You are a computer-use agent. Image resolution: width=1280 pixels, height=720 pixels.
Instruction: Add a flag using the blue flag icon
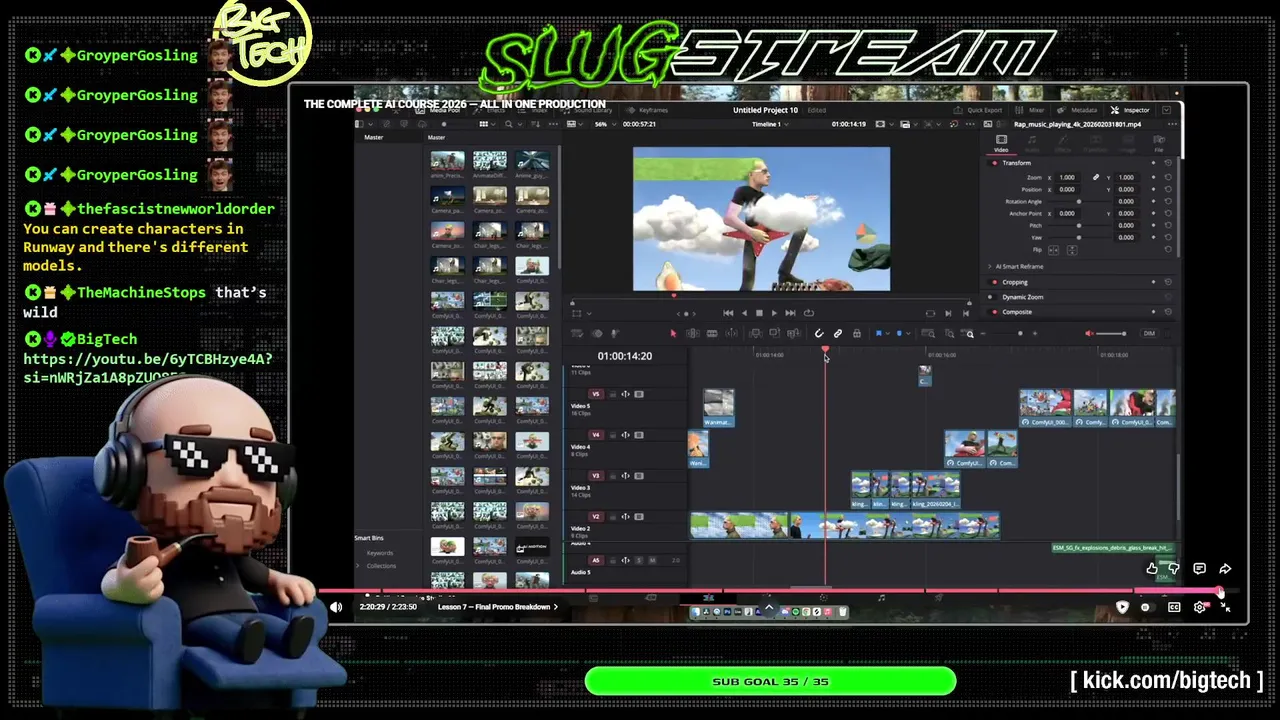[879, 333]
